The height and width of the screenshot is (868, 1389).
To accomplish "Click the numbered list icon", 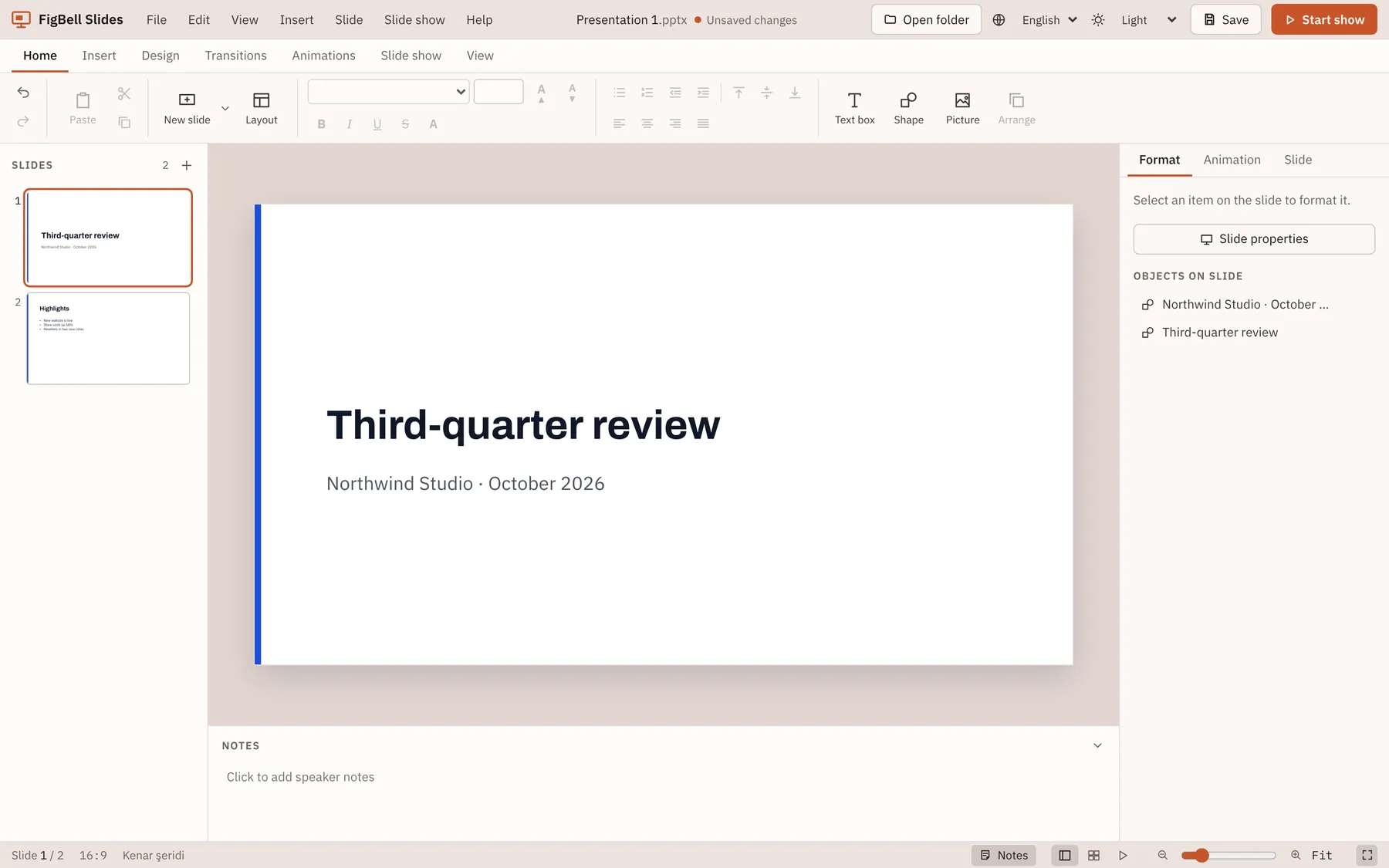I will [x=647, y=93].
